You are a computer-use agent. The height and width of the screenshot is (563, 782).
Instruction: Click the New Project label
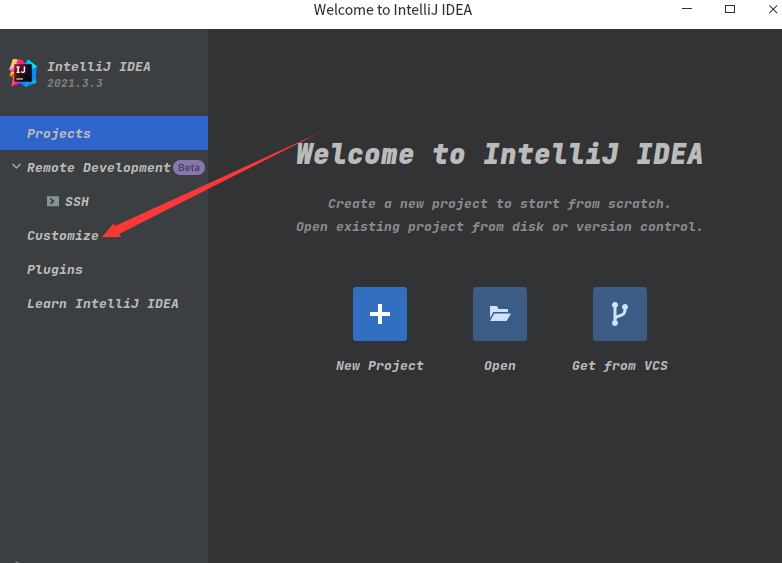pyautogui.click(x=380, y=366)
